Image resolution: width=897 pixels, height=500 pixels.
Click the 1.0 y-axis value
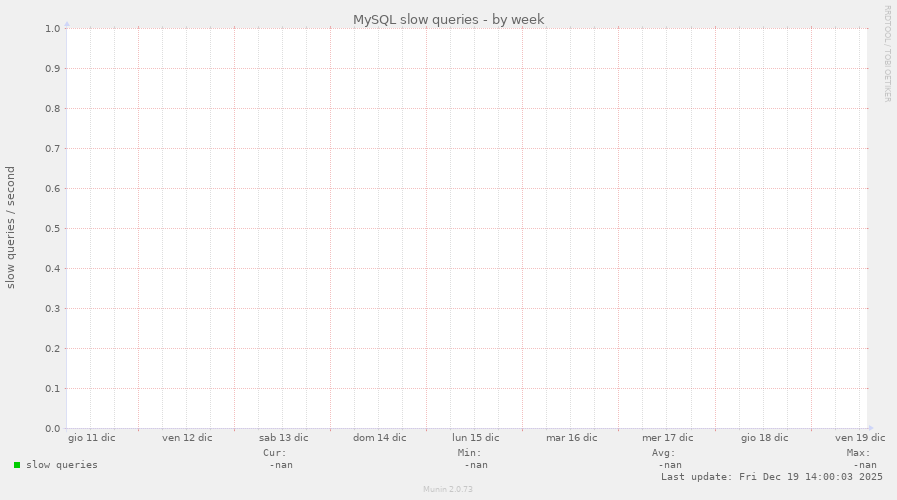[53, 29]
